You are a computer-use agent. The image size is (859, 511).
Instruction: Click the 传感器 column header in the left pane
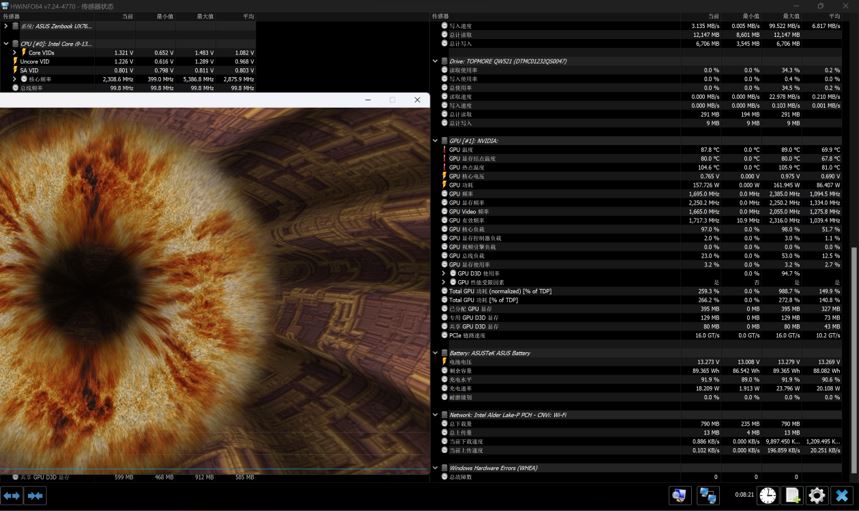tap(12, 16)
